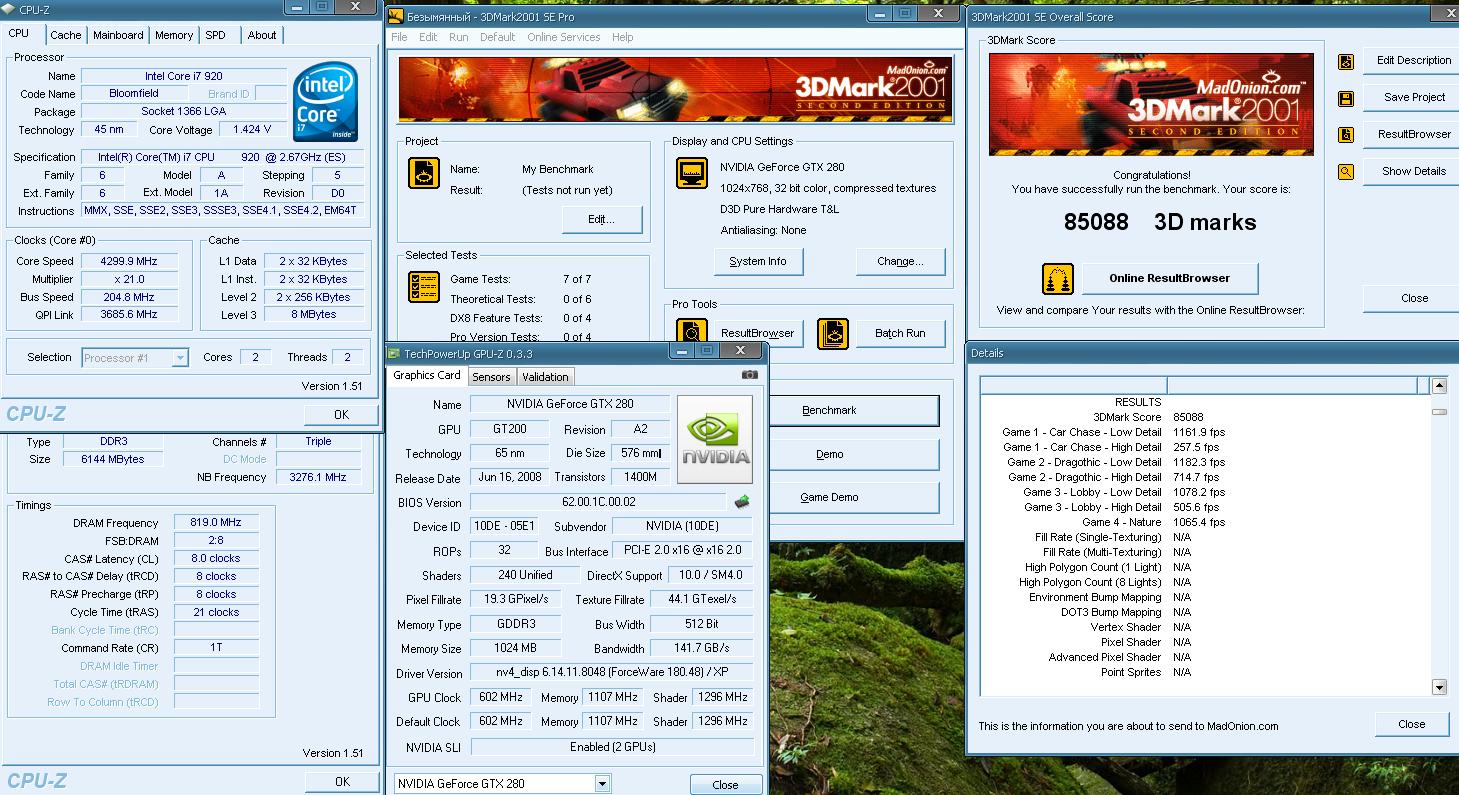
Task: Click the Edit Description button
Action: click(x=1413, y=60)
